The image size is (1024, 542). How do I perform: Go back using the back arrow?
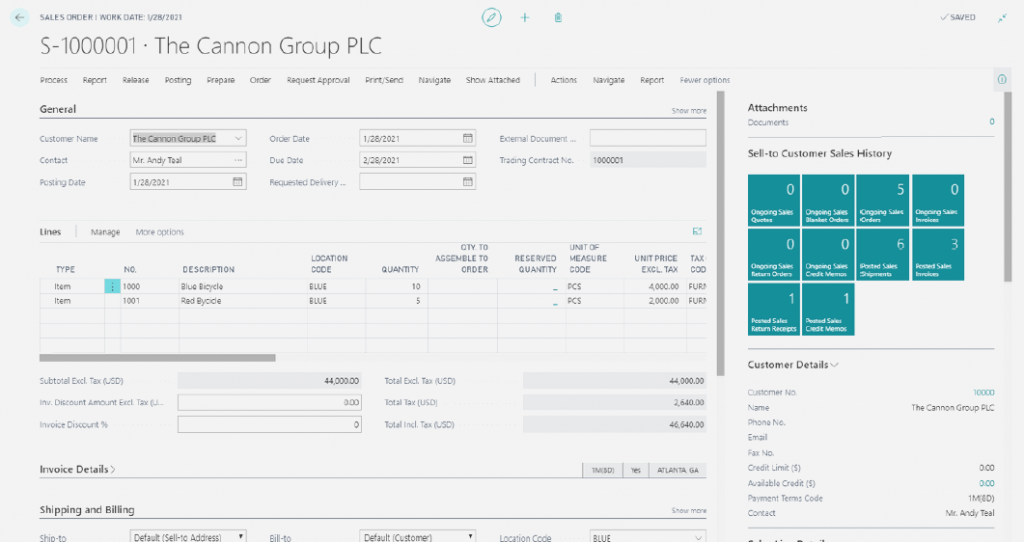click(x=20, y=18)
